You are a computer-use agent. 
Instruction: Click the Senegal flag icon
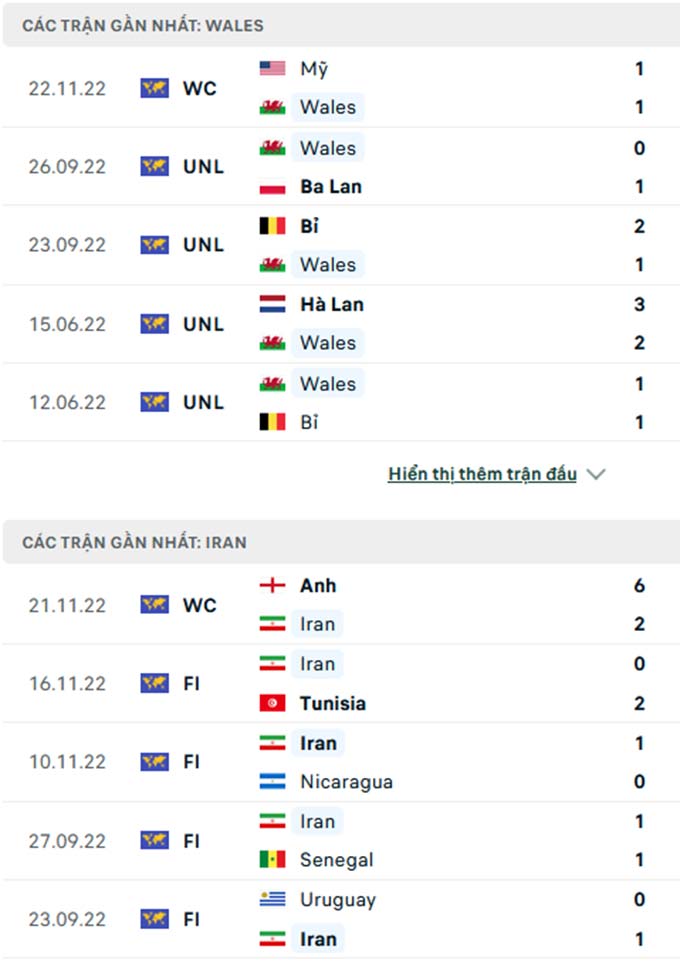[x=272, y=860]
